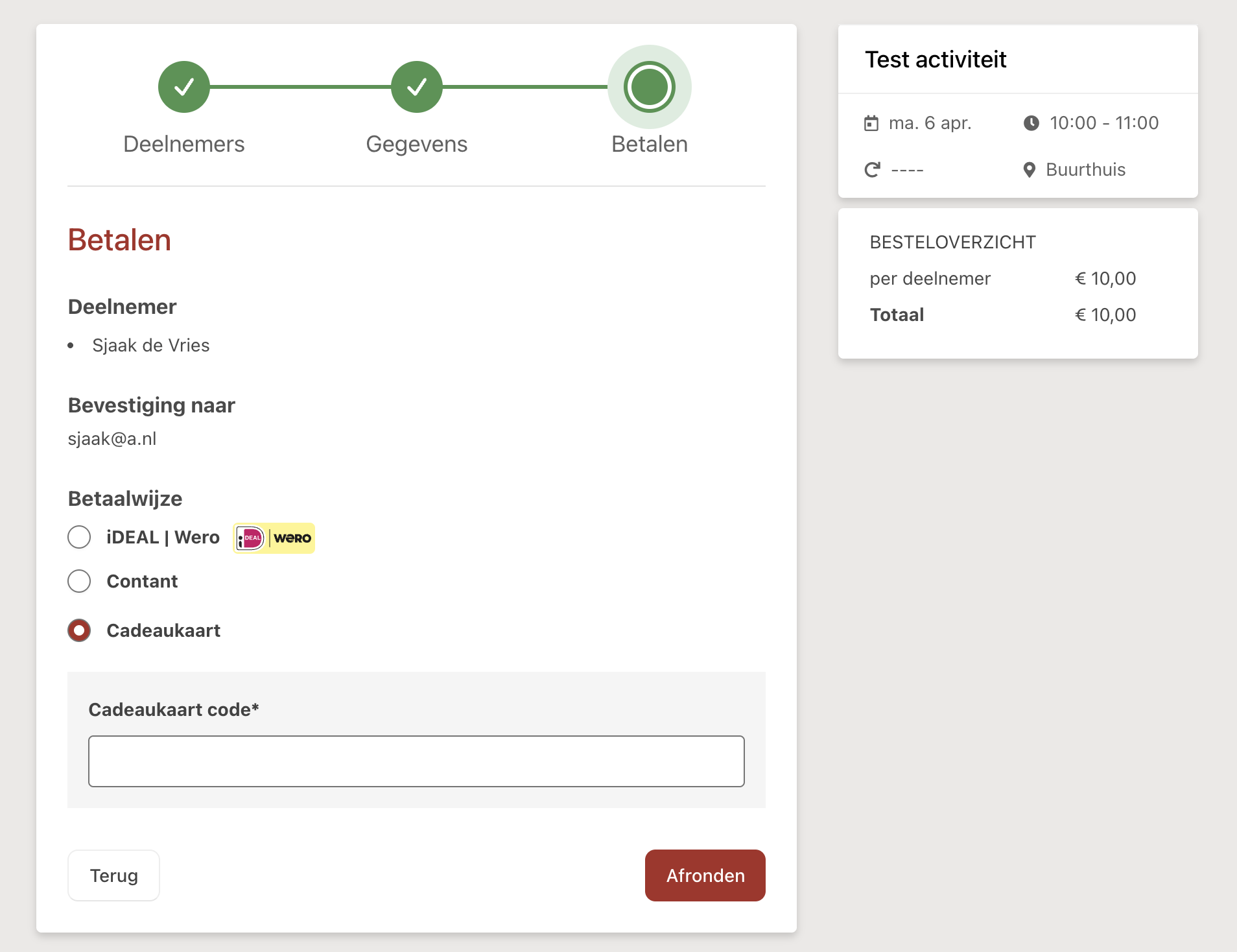Click the Deelnemers step checkmark circle
1237x952 pixels.
coord(184,87)
